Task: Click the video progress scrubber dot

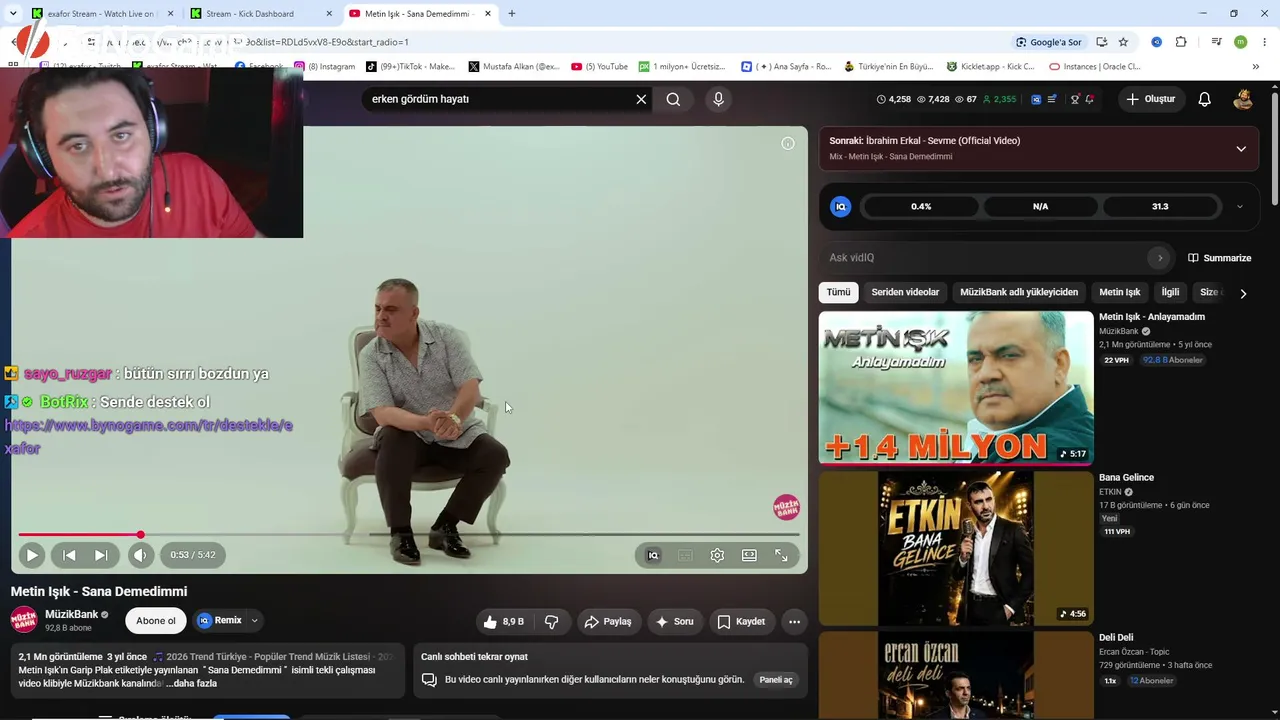Action: (140, 535)
